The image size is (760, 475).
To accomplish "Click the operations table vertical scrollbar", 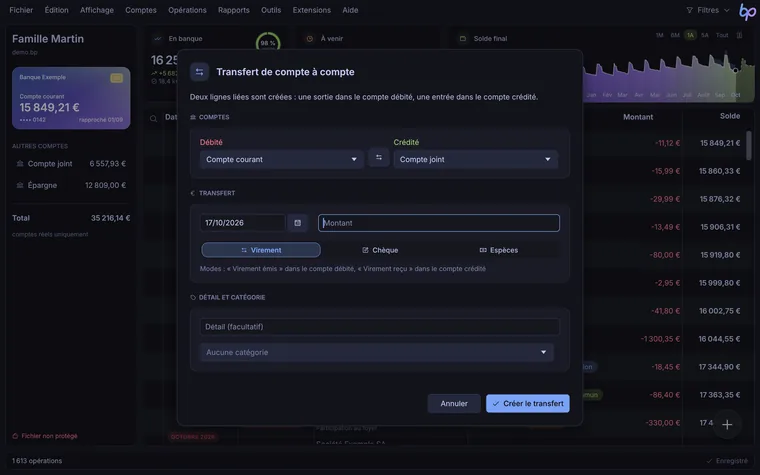I will [749, 145].
